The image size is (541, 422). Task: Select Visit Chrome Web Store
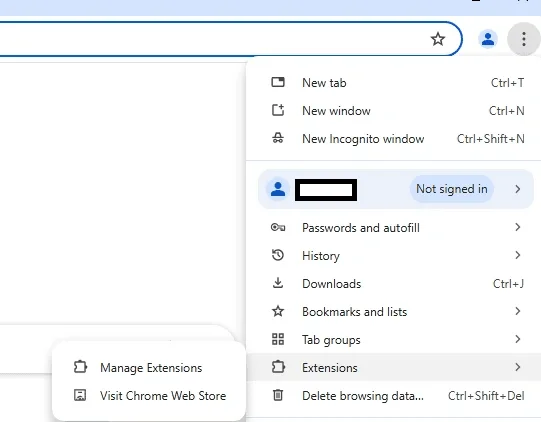point(149,395)
